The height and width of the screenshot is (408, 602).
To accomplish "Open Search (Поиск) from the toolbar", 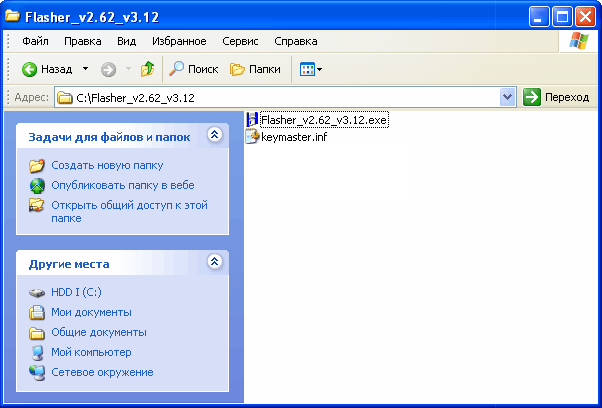I will click(x=193, y=69).
